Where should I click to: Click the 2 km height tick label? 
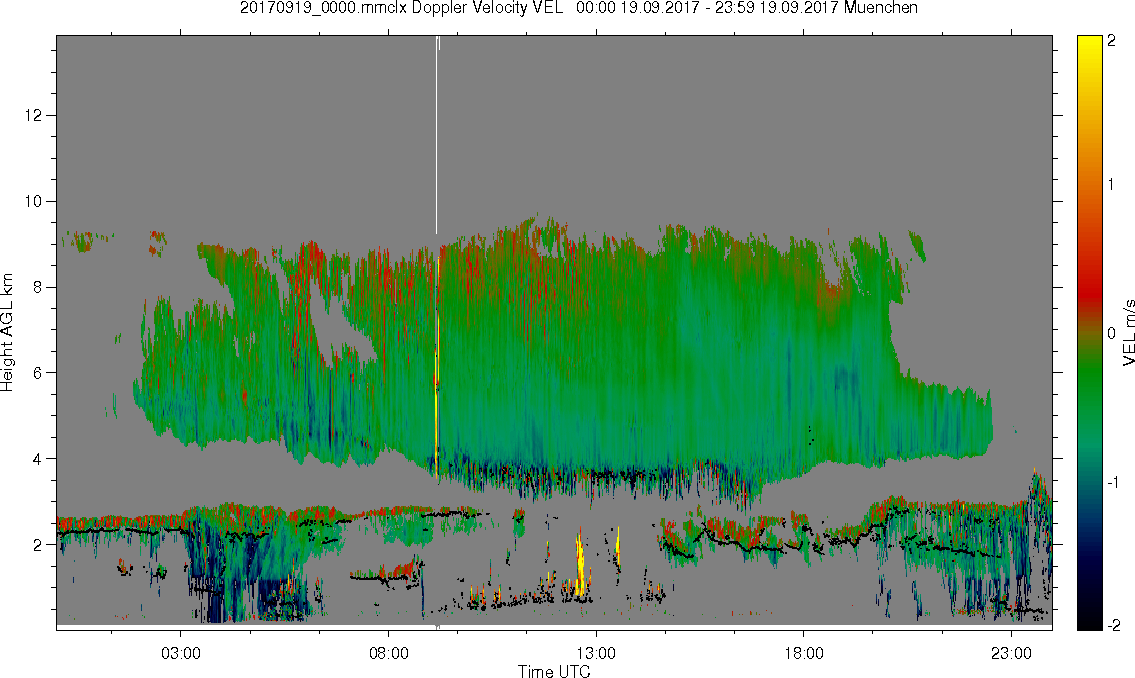38,544
